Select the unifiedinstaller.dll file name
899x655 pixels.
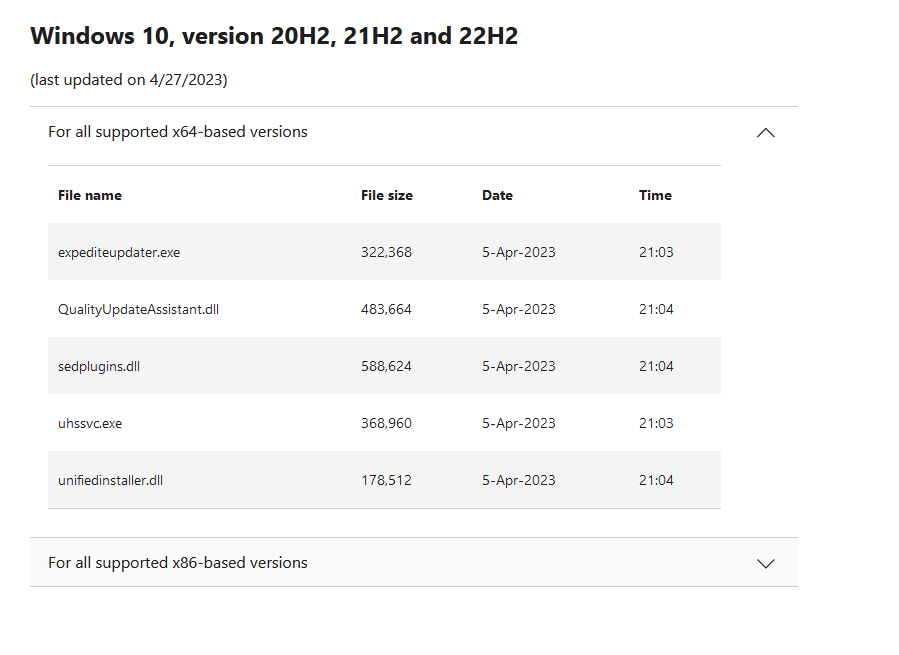pos(110,480)
